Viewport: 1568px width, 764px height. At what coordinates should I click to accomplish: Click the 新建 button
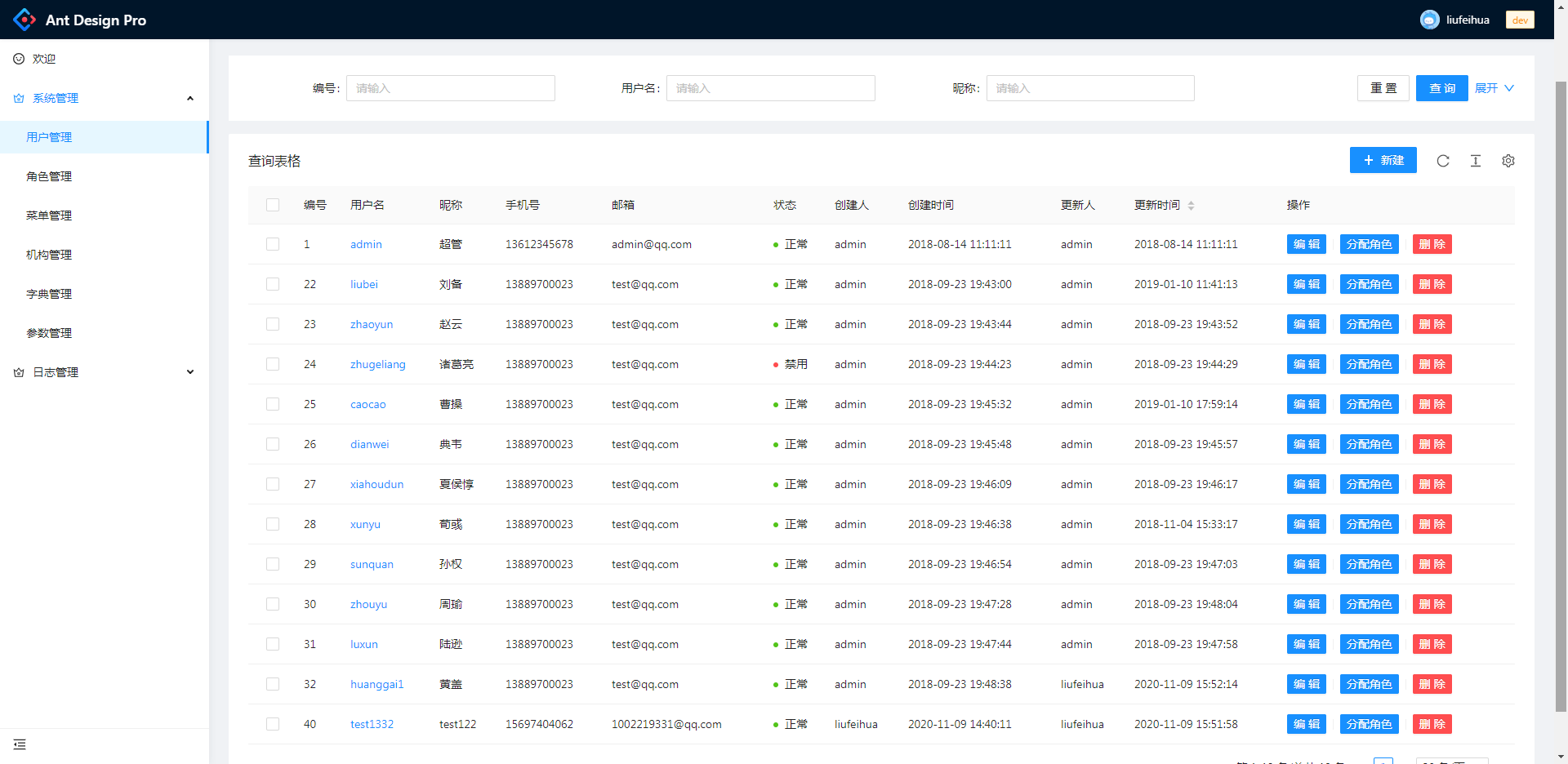coord(1383,160)
